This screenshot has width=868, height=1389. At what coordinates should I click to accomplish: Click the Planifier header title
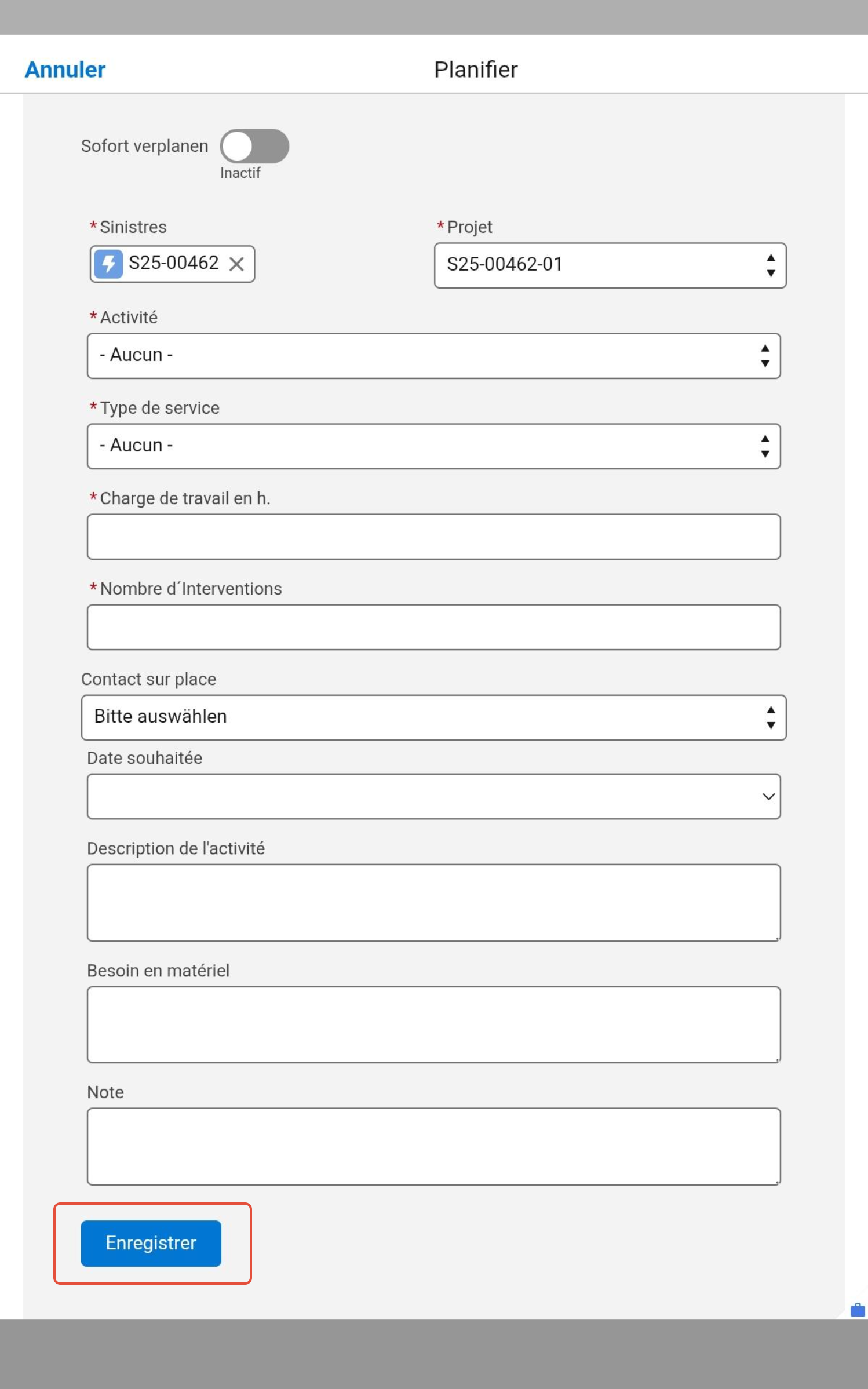pos(476,70)
